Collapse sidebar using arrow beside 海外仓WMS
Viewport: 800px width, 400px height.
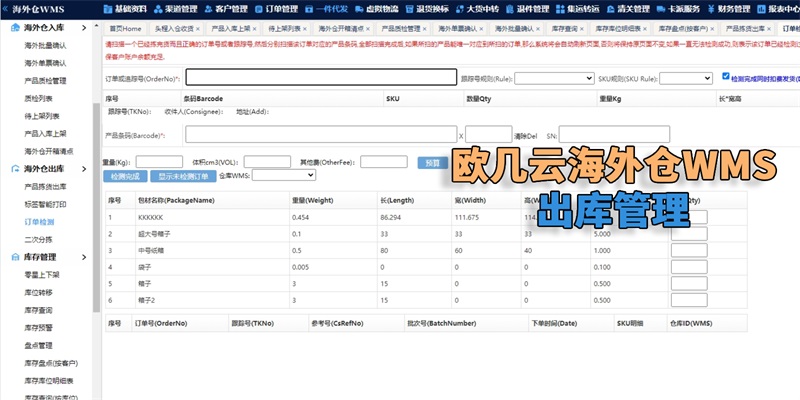tap(5, 9)
